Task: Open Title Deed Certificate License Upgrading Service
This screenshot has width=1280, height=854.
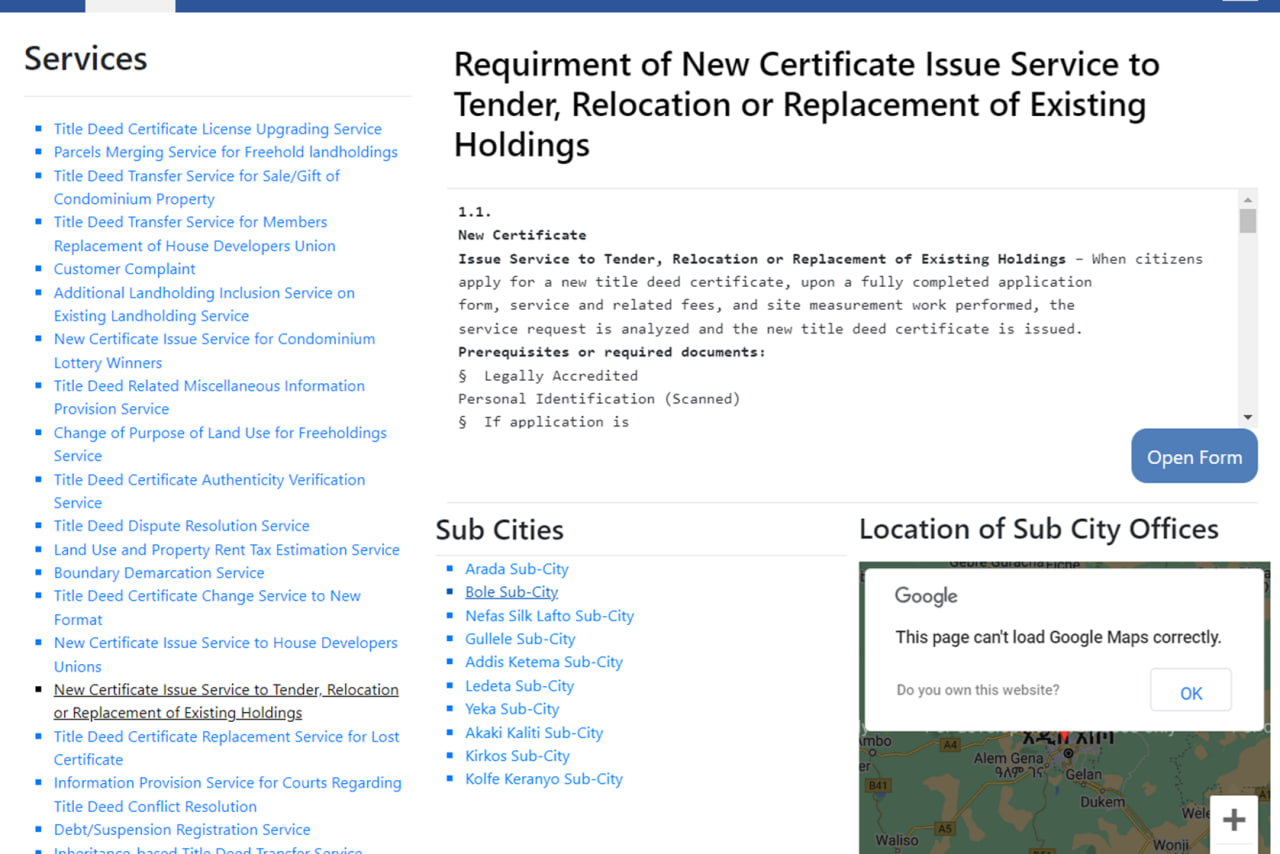Action: point(217,129)
